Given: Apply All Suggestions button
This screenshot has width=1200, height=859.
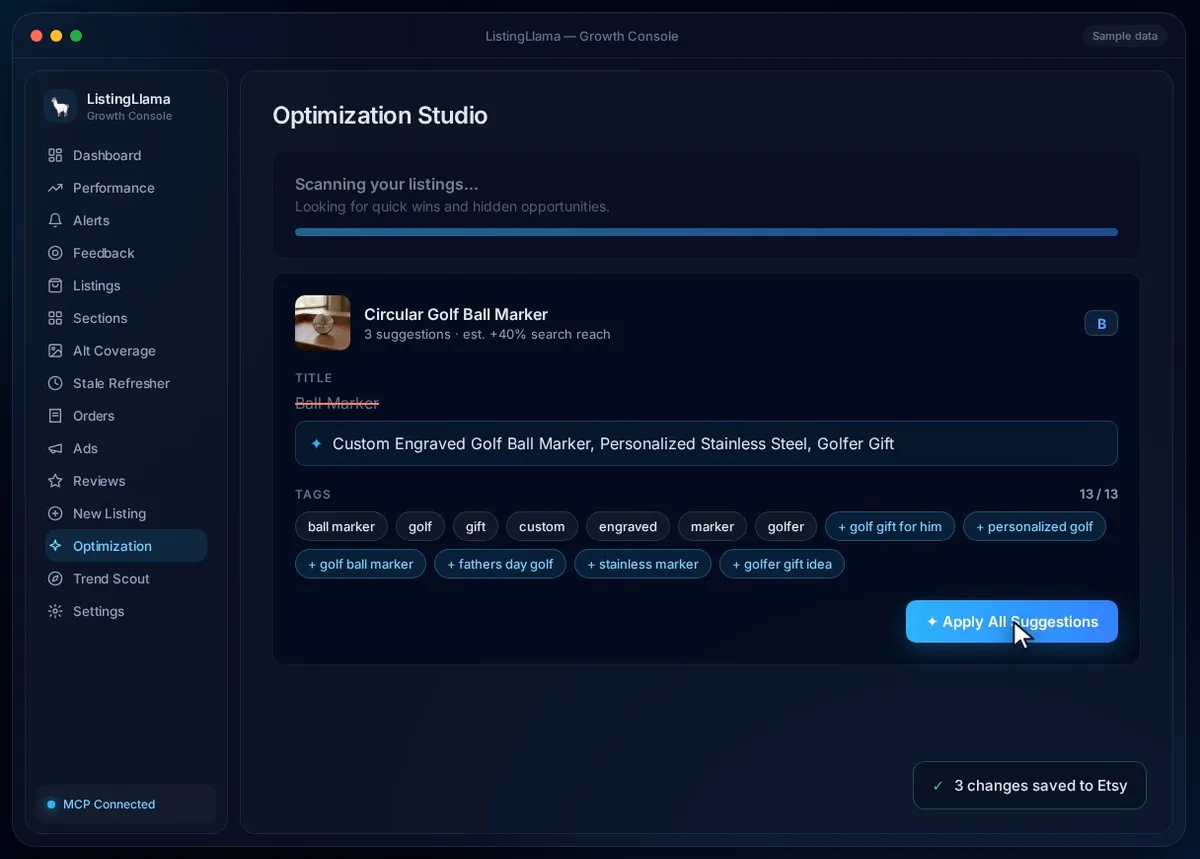Looking at the screenshot, I should pos(1012,621).
